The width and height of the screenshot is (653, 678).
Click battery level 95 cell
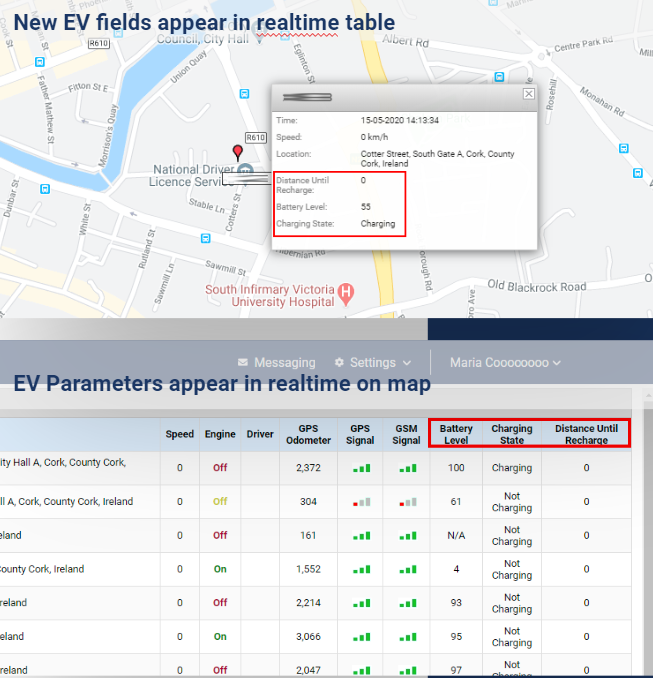[456, 636]
